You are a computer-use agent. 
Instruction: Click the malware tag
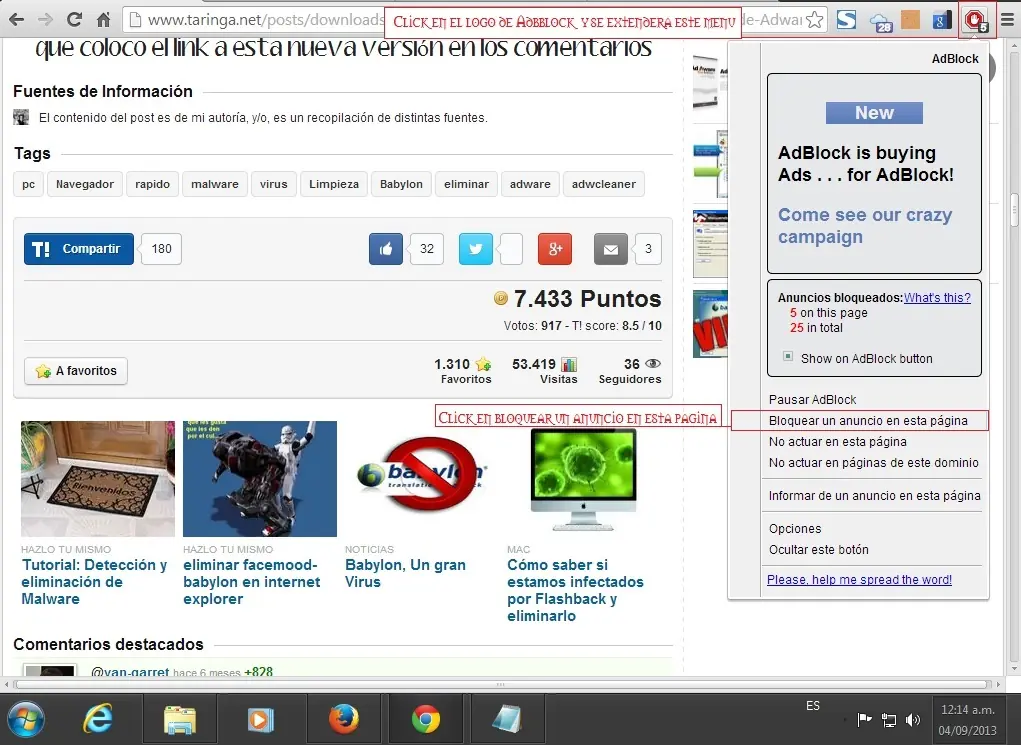coord(215,184)
